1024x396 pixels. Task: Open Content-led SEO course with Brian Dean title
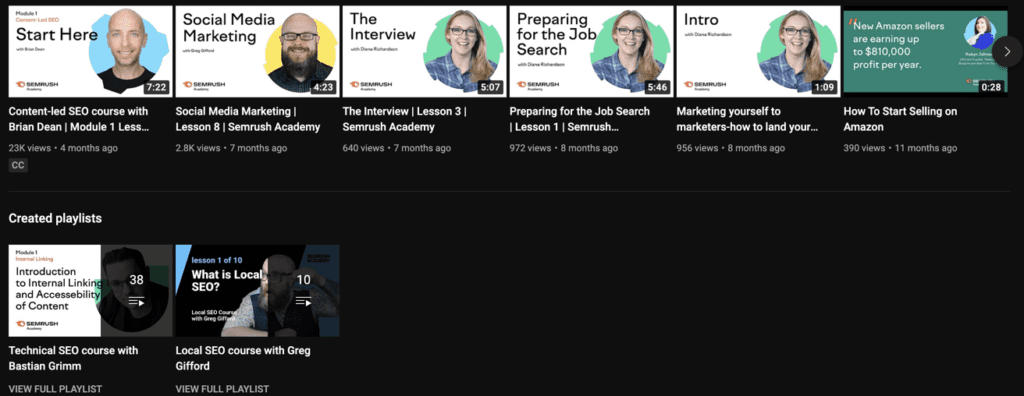[x=79, y=119]
